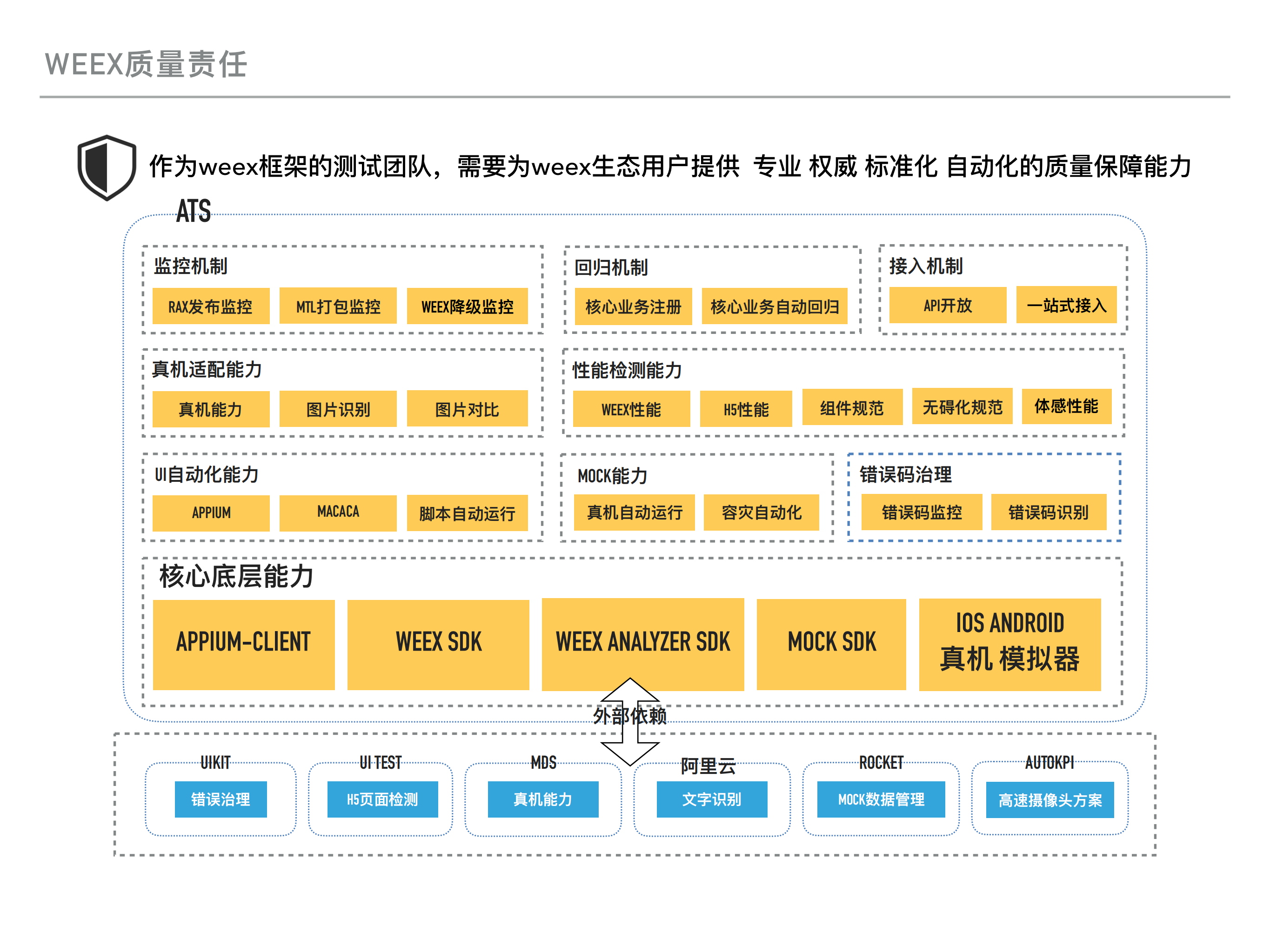Select the RAX发布监控 box

[x=211, y=306]
